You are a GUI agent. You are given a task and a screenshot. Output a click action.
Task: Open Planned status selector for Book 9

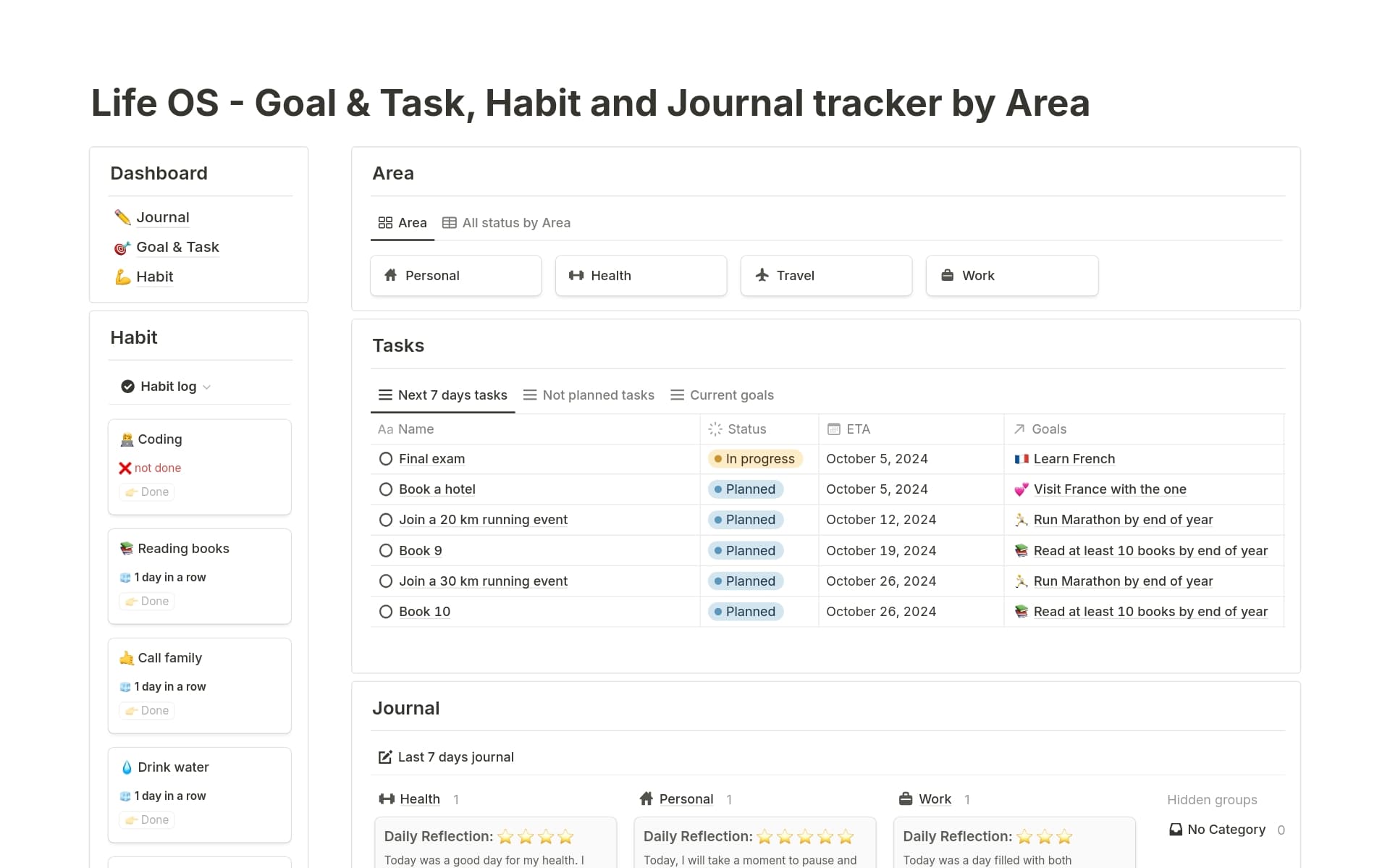point(746,551)
